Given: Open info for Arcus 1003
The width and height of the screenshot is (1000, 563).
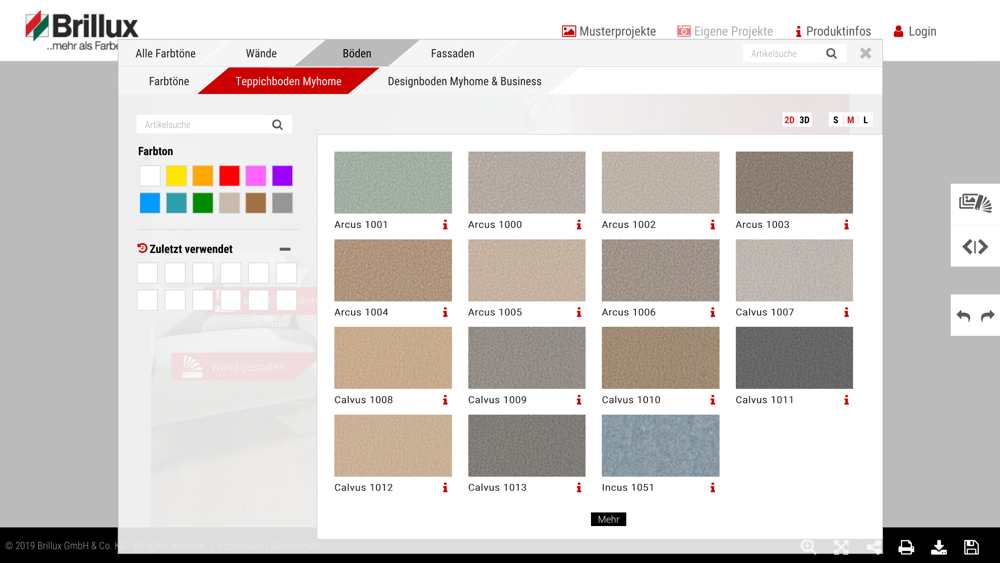Looking at the screenshot, I should coord(846,224).
